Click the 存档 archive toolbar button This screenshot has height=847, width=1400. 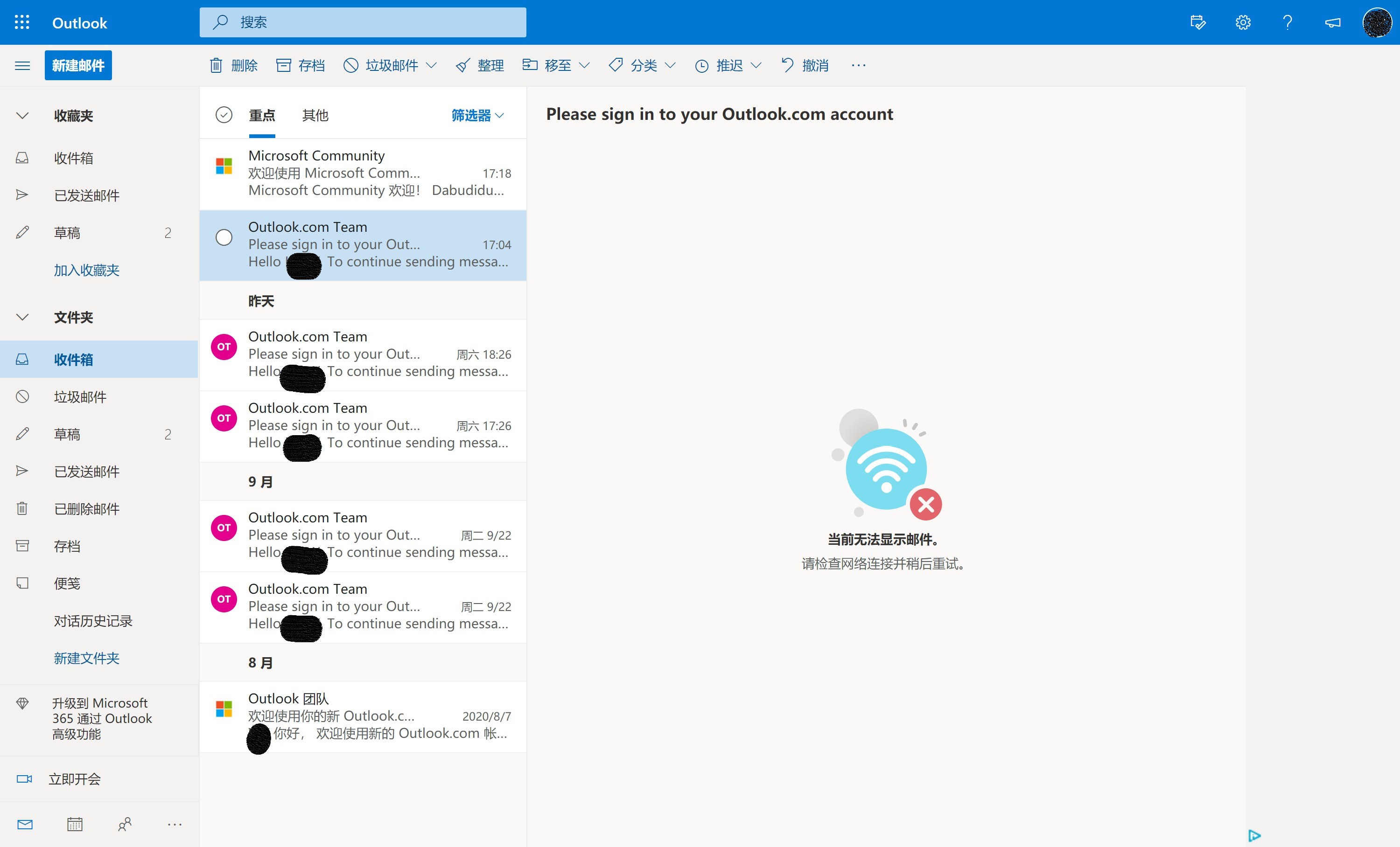pos(300,65)
